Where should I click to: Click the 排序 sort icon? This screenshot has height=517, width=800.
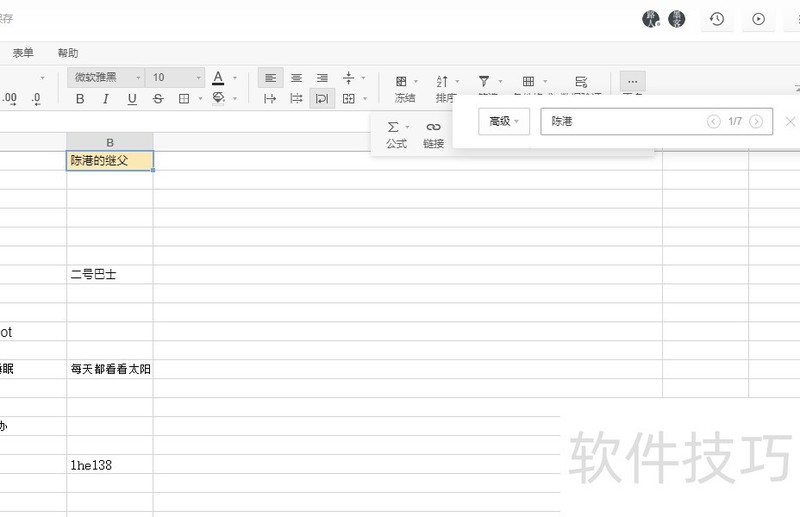coord(442,81)
